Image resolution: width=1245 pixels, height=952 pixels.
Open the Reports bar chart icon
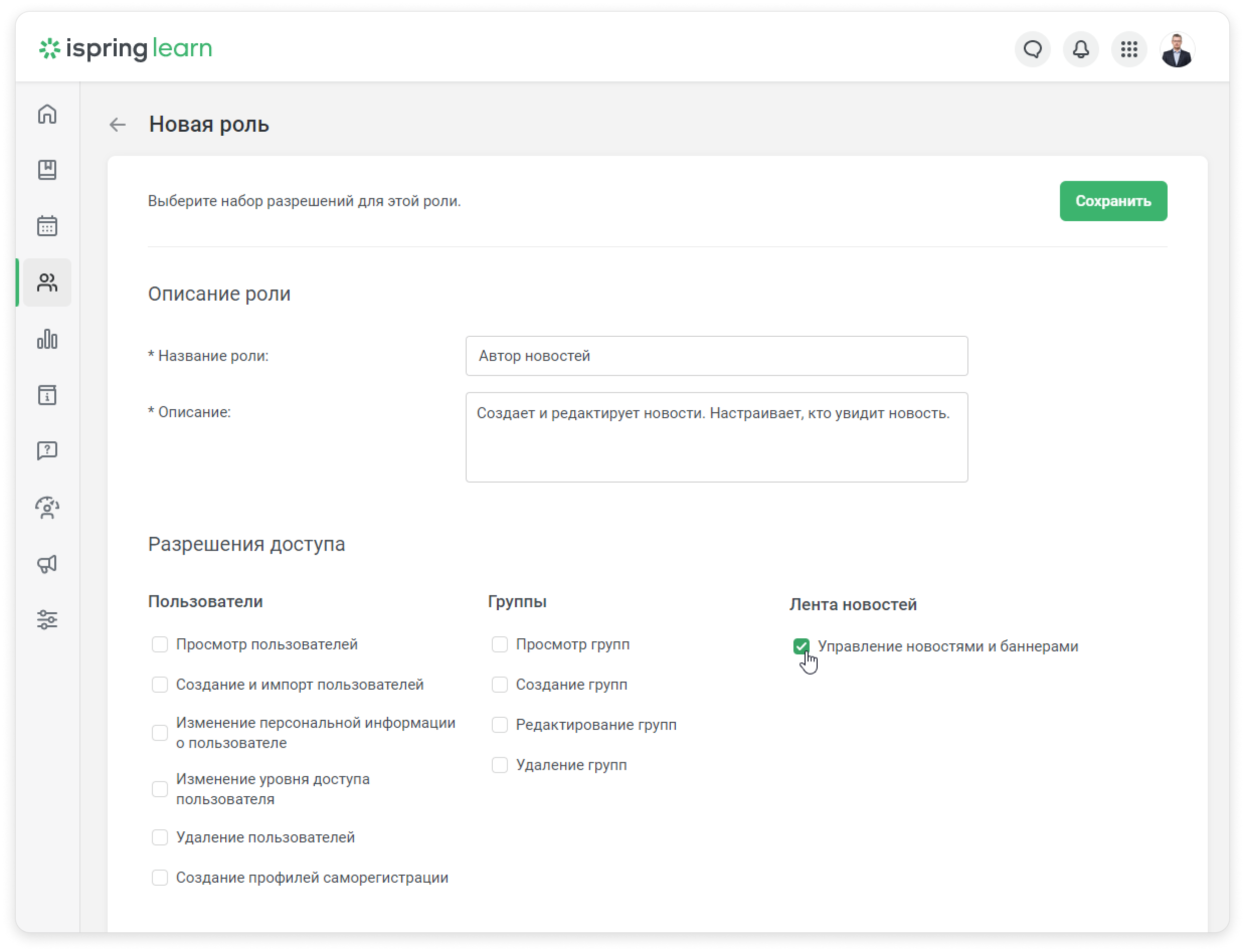coord(47,339)
